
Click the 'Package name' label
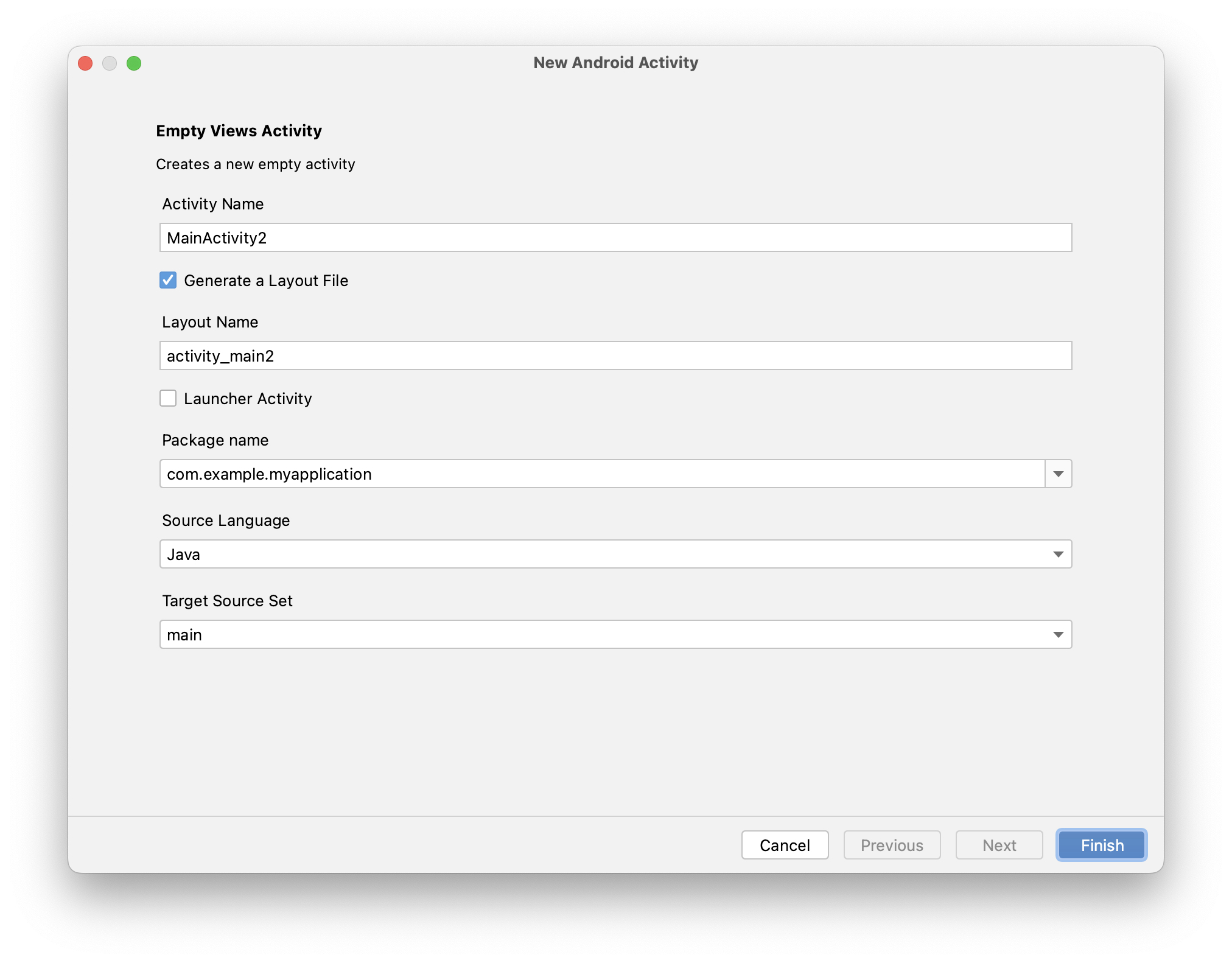(x=215, y=440)
